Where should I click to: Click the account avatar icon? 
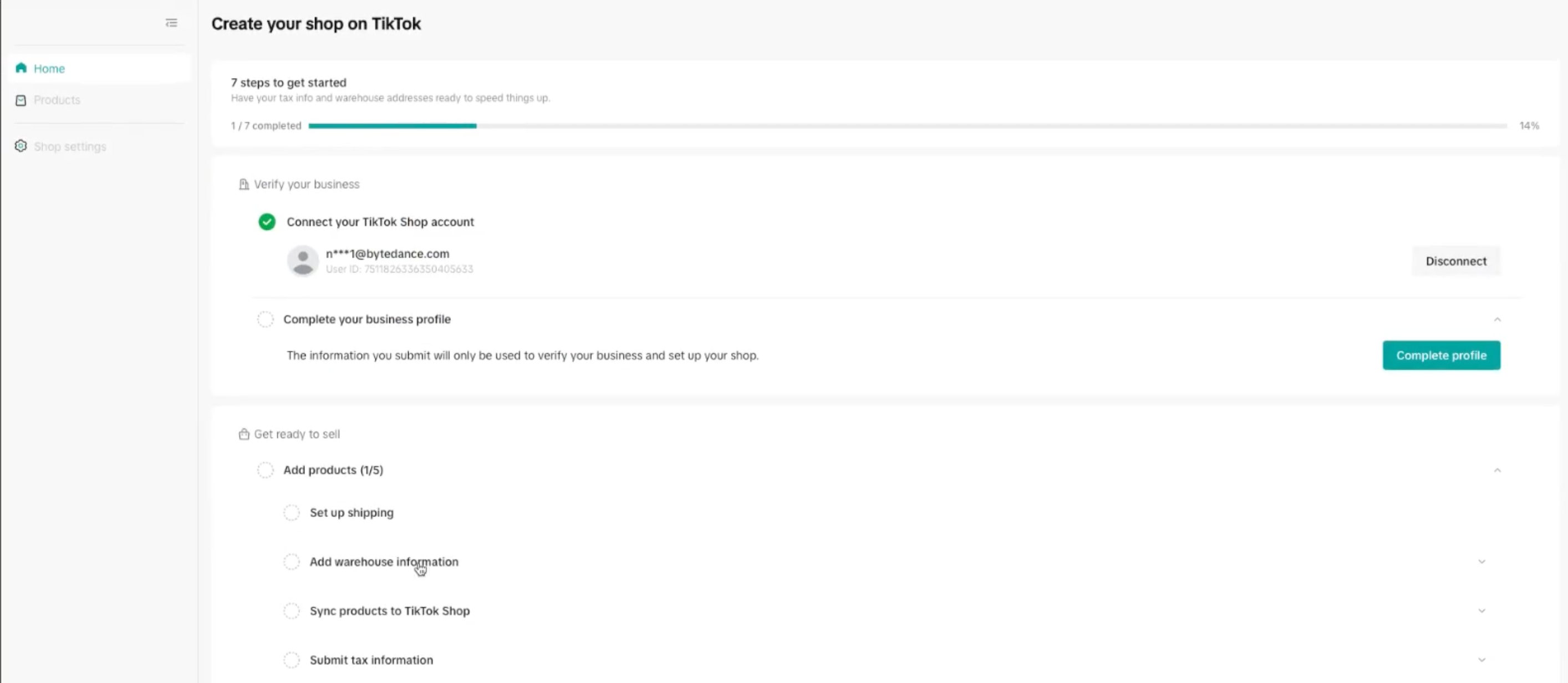pyautogui.click(x=303, y=261)
